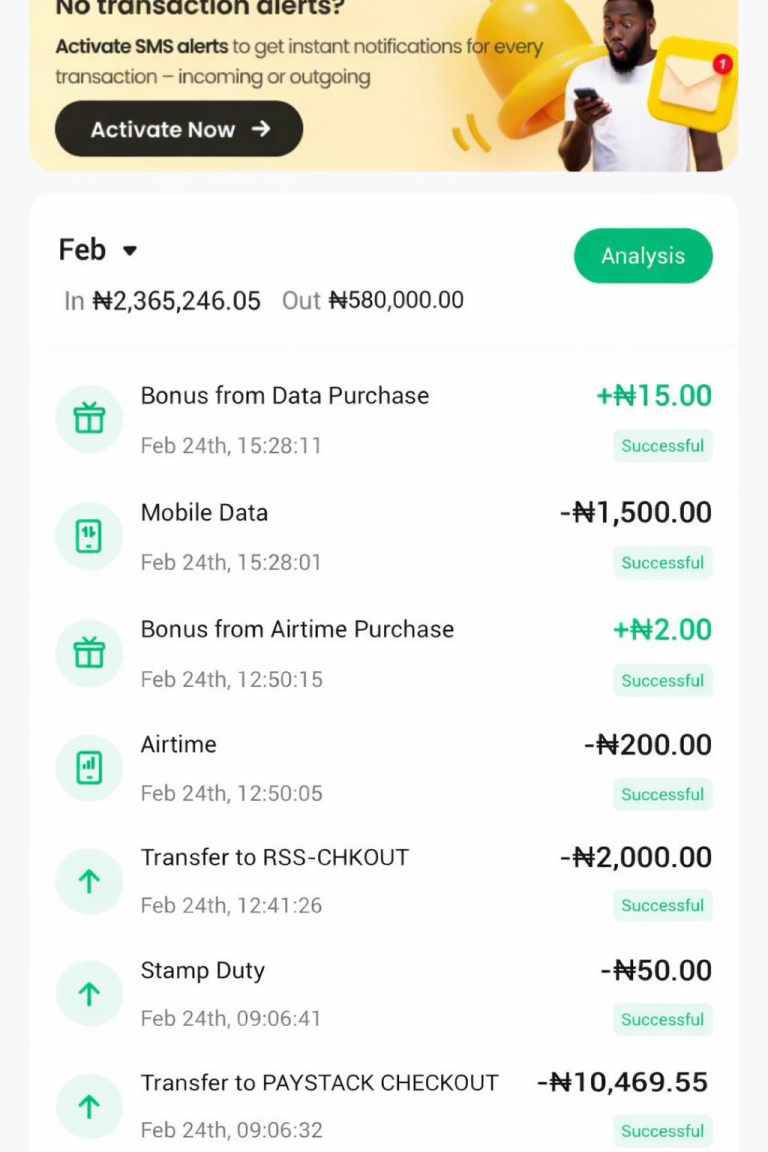The width and height of the screenshot is (768, 1152).
Task: View the Transfer to RSS-CHKOUT transaction
Action: pyautogui.click(x=274, y=858)
